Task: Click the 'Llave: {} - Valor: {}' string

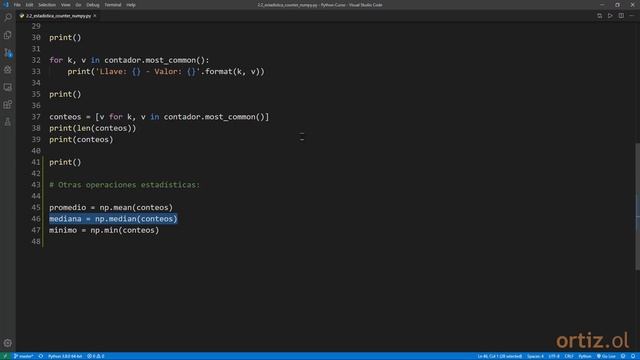Action: pyautogui.click(x=148, y=71)
